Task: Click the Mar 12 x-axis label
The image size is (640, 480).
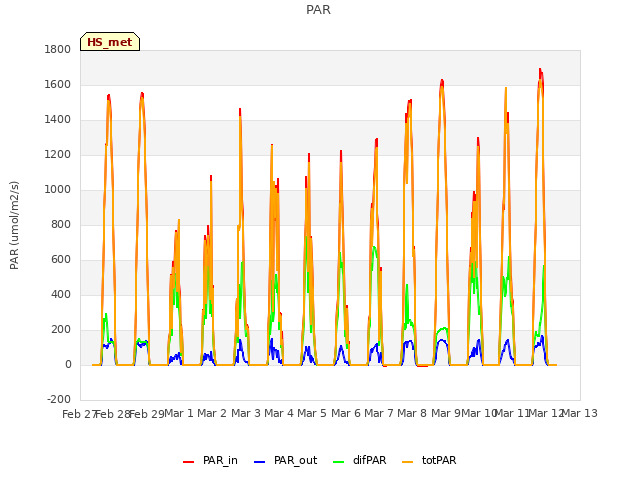Action: (x=547, y=414)
